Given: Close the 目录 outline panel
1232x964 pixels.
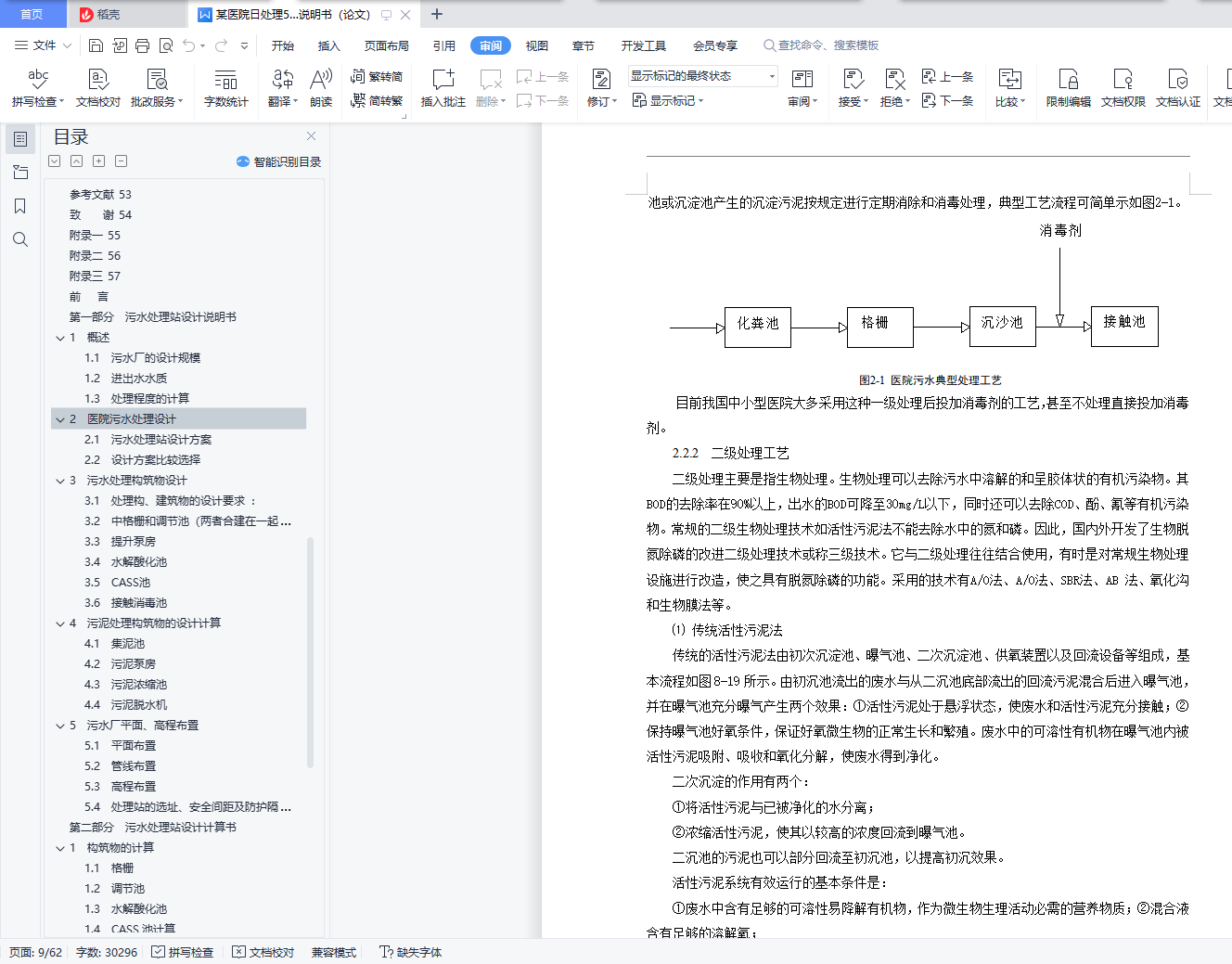Looking at the screenshot, I should (311, 136).
